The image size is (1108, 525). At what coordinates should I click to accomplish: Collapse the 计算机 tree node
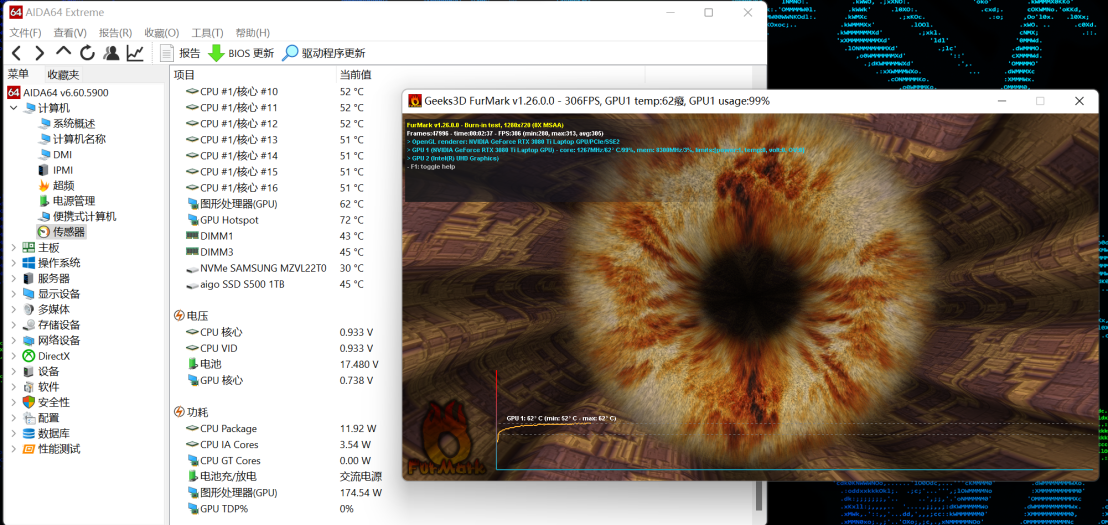13,108
